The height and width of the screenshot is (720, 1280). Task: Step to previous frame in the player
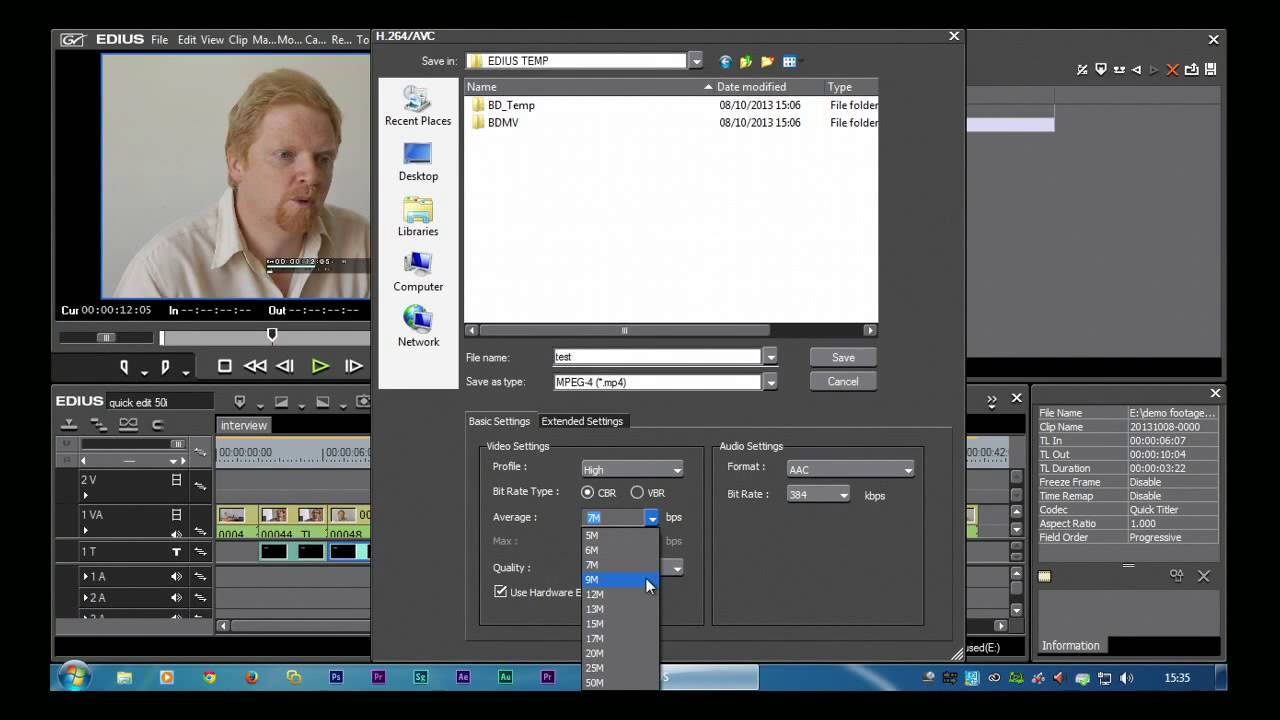tap(285, 367)
